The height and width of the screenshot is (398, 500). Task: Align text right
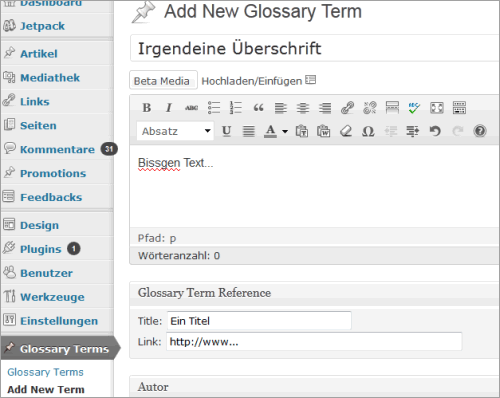coord(325,108)
